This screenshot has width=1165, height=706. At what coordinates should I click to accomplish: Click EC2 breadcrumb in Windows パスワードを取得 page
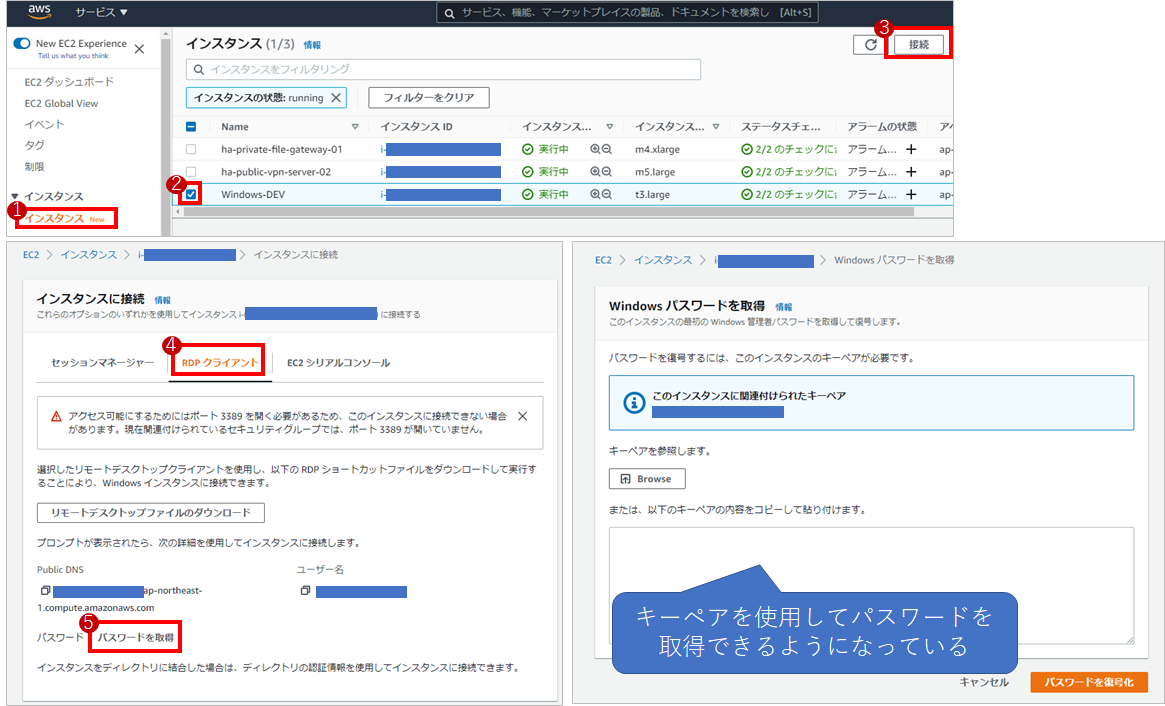603,260
